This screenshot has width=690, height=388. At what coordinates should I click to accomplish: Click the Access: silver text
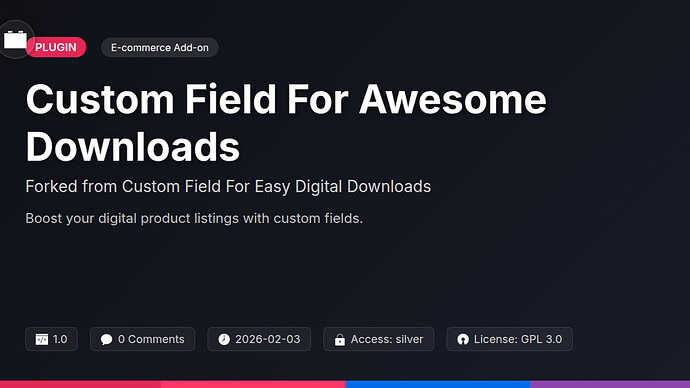[387, 339]
